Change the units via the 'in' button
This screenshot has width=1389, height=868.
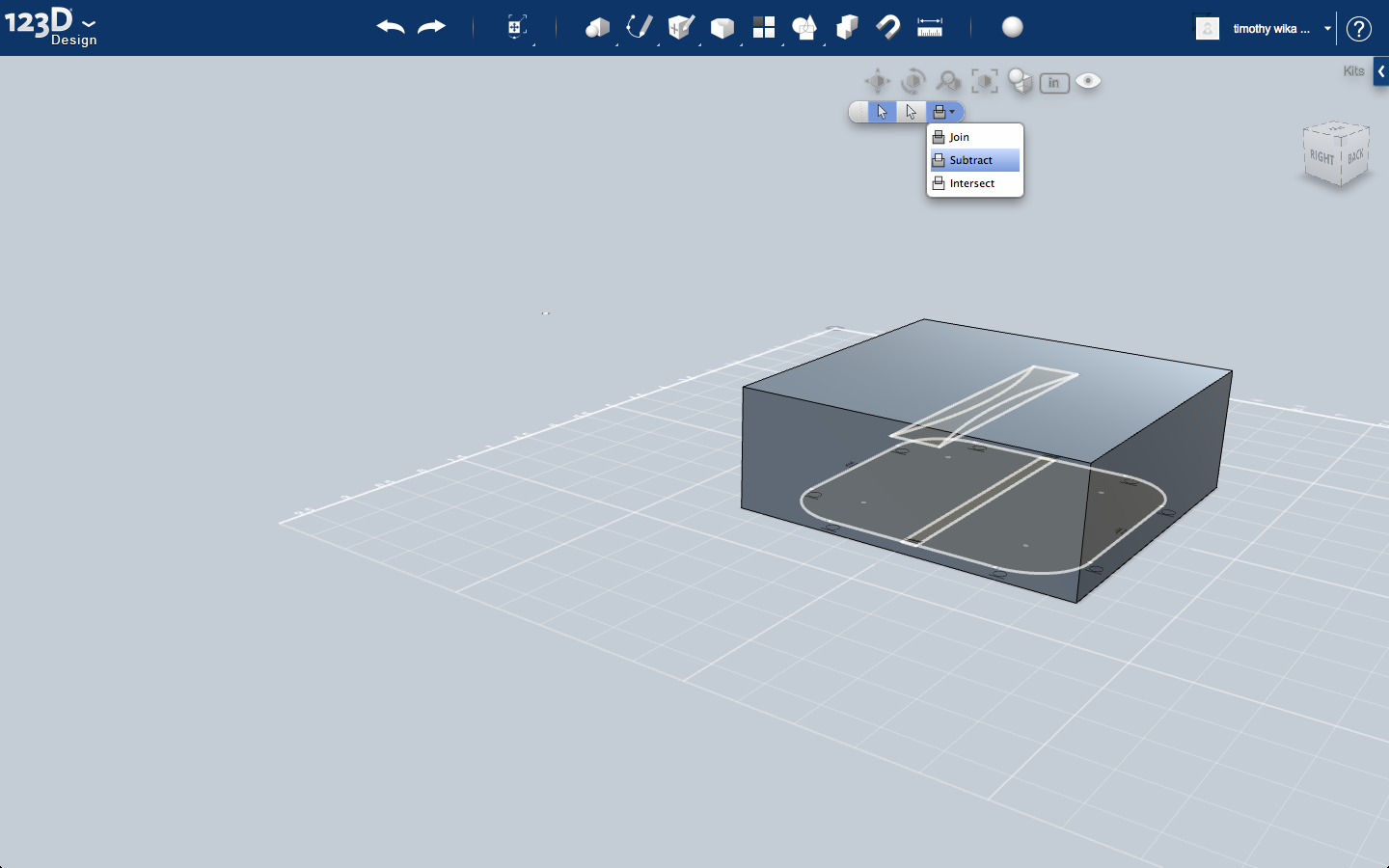click(1054, 83)
